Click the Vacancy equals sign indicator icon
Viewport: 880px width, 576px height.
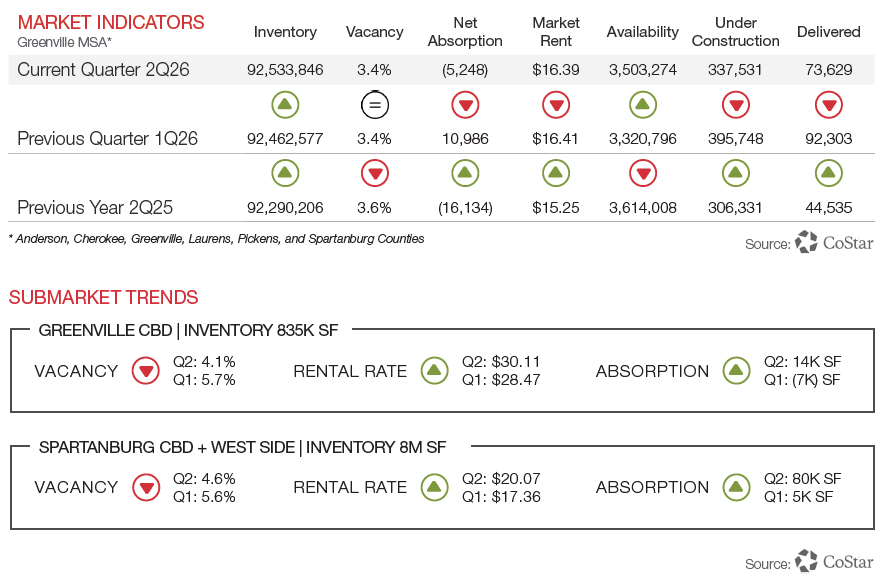(x=375, y=104)
